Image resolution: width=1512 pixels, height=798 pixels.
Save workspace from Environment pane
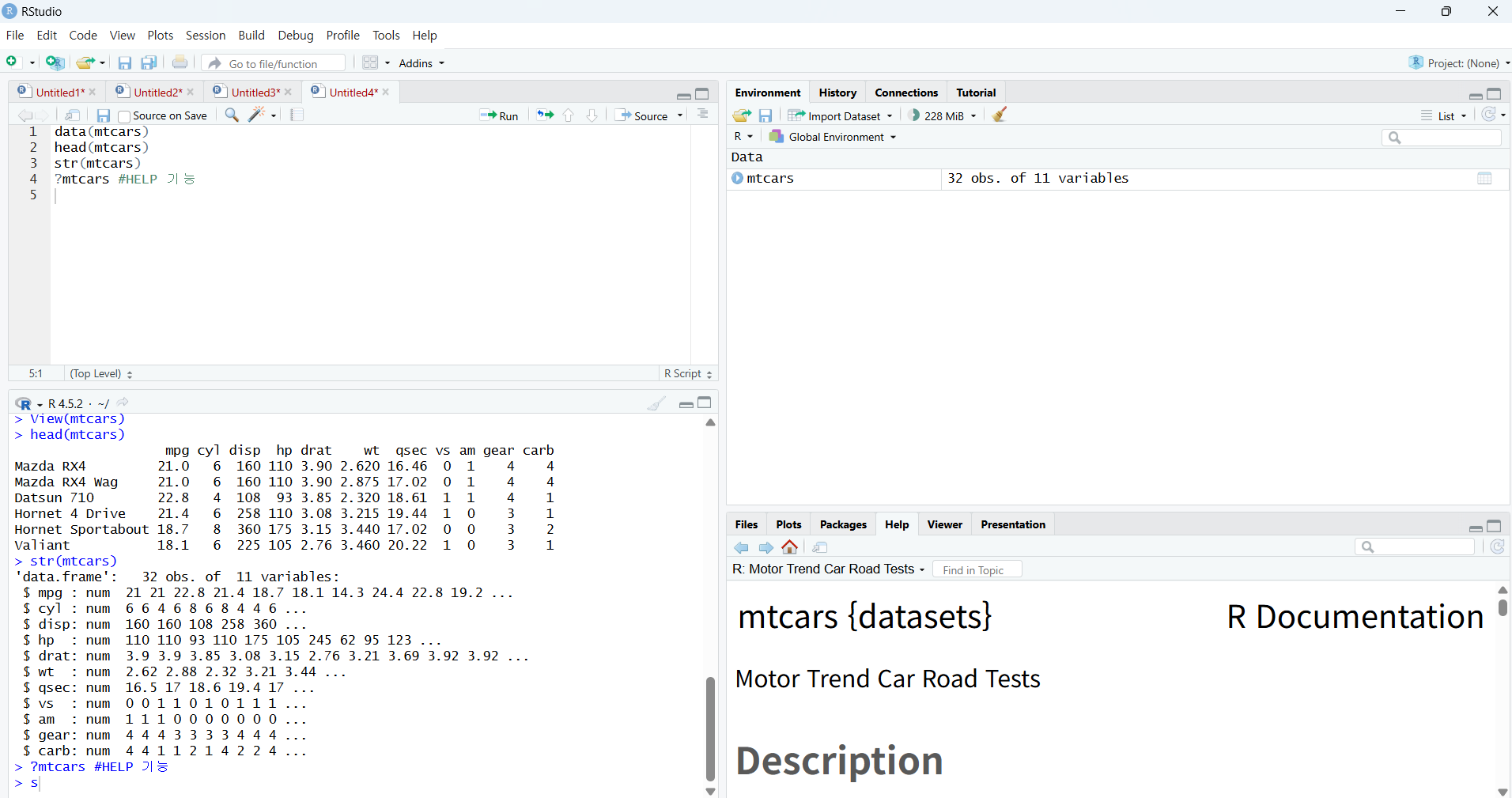tap(765, 115)
